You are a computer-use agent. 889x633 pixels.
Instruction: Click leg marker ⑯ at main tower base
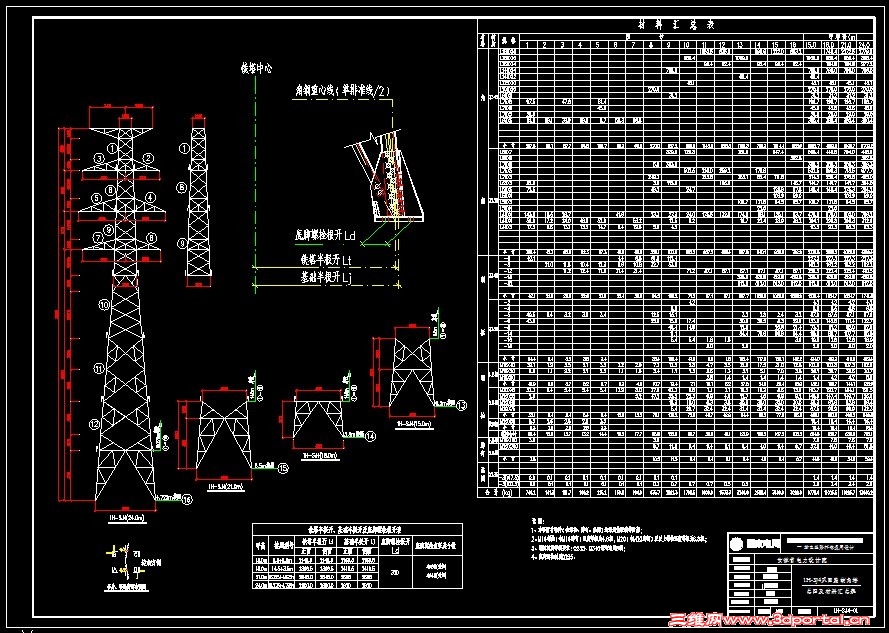tap(187, 500)
